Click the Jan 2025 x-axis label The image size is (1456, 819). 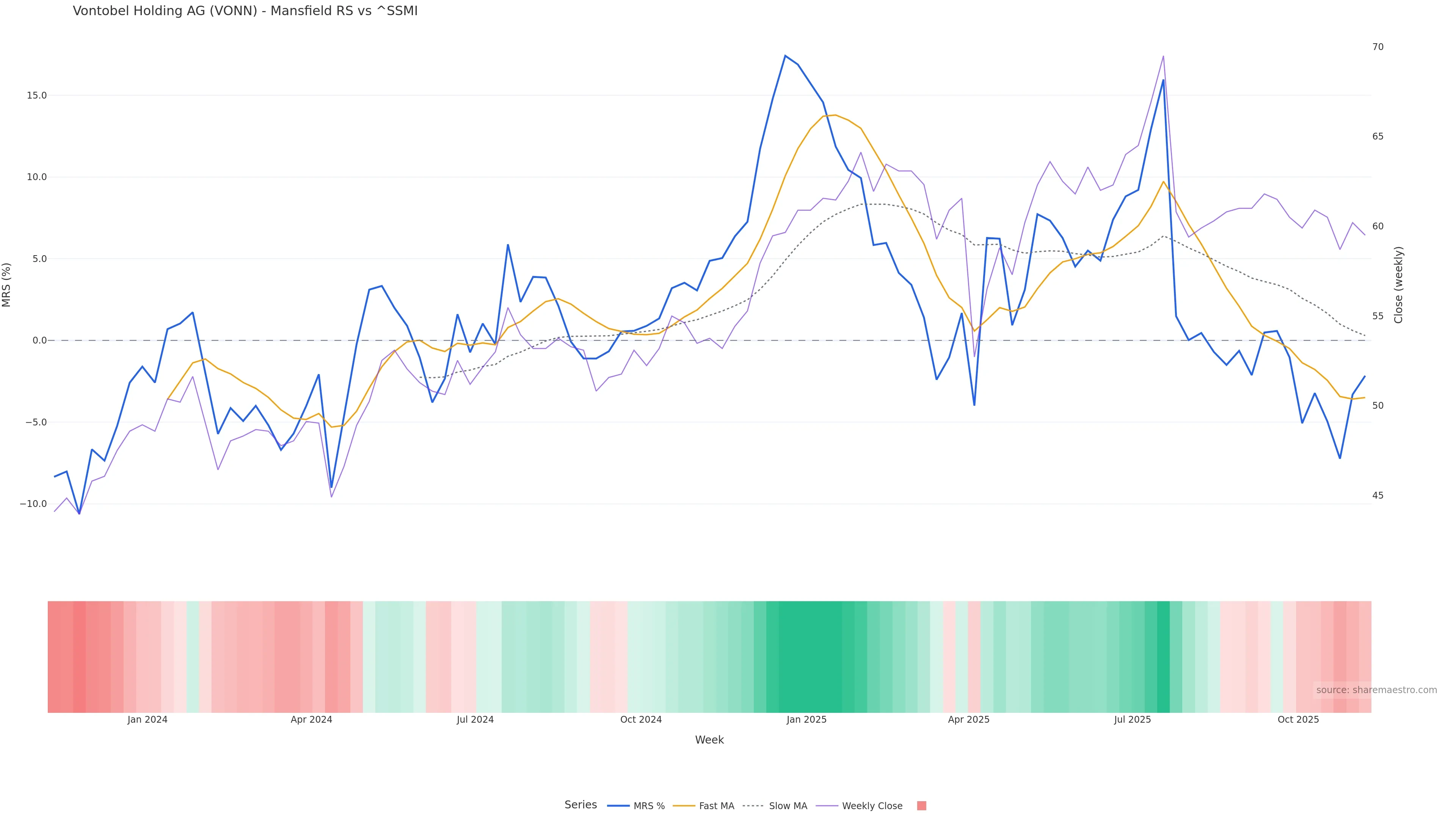tap(806, 720)
